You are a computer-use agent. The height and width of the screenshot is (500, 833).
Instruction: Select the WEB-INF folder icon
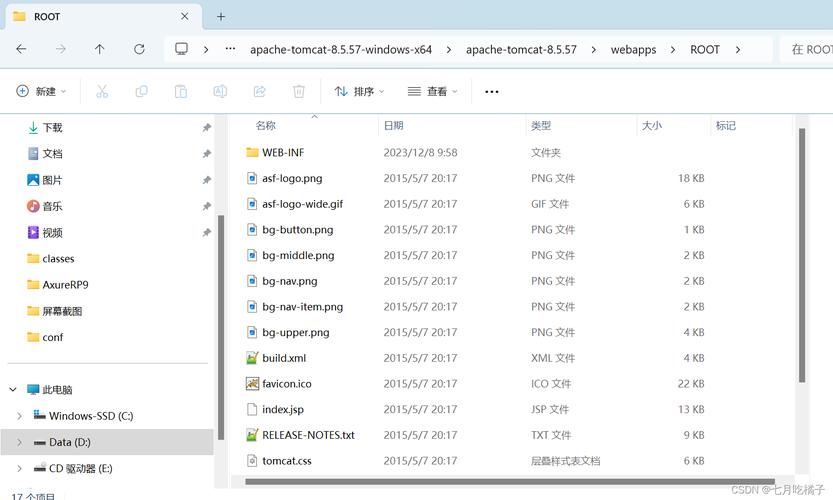[x=252, y=152]
